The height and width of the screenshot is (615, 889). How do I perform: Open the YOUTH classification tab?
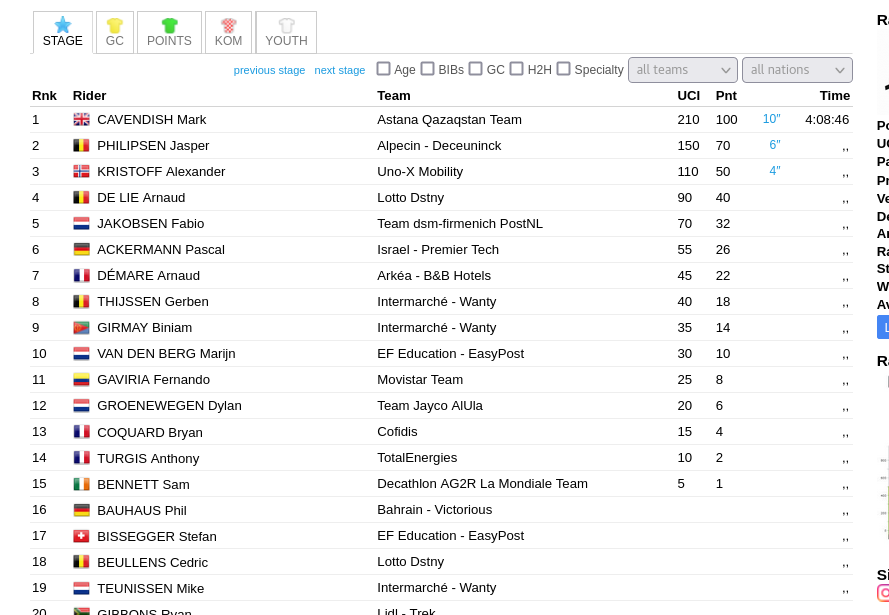pyautogui.click(x=286, y=33)
